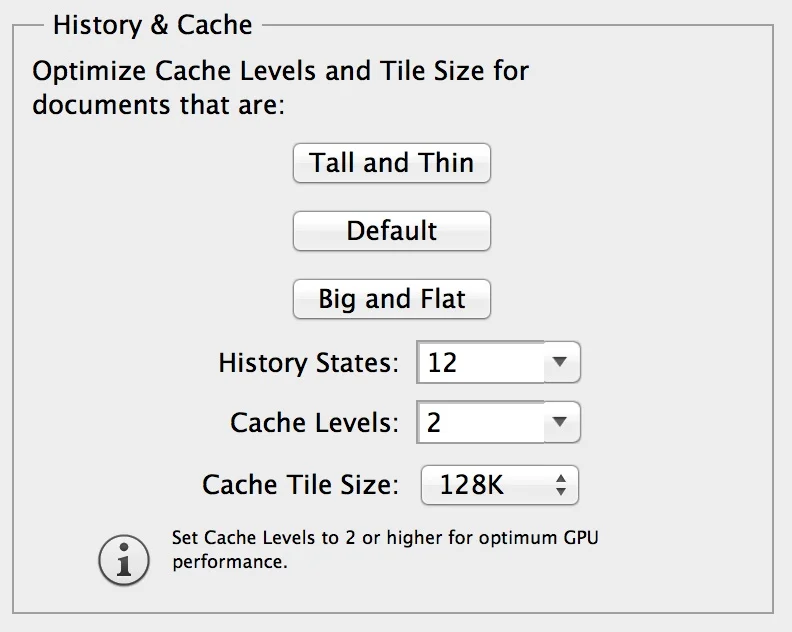
Task: Select the 12 value in History States
Action: pos(442,362)
